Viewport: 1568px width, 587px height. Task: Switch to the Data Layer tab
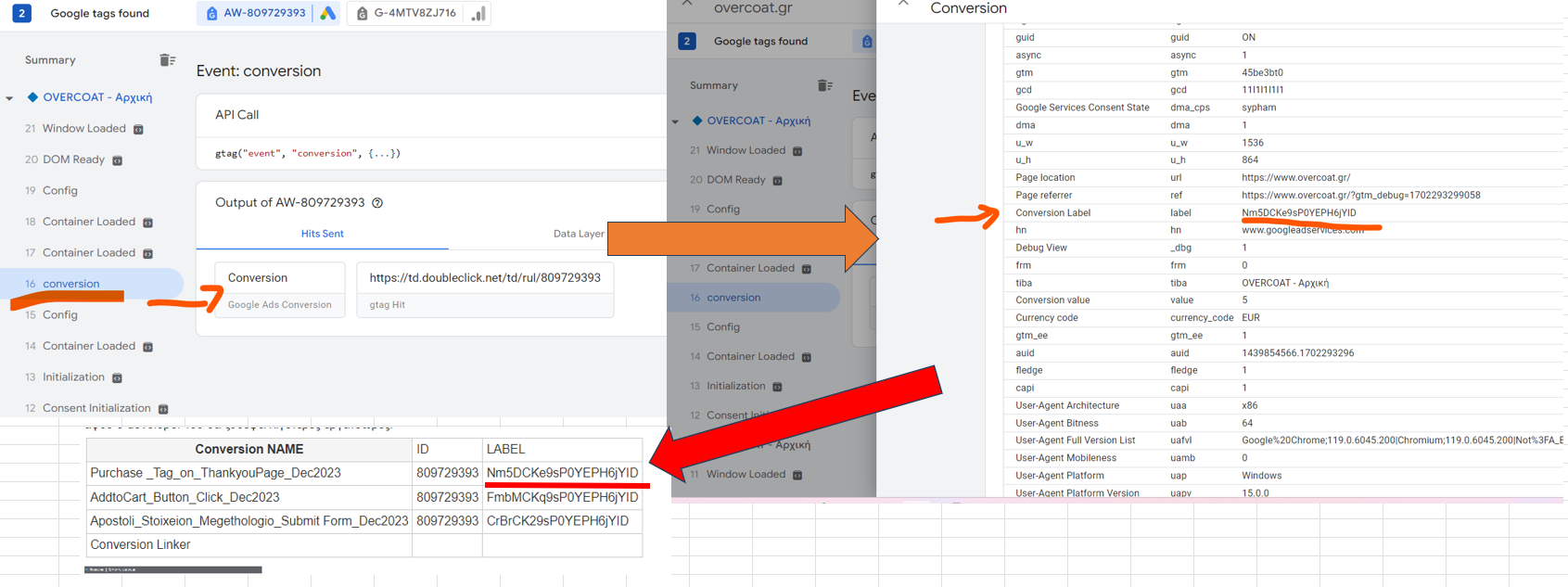[x=579, y=234]
